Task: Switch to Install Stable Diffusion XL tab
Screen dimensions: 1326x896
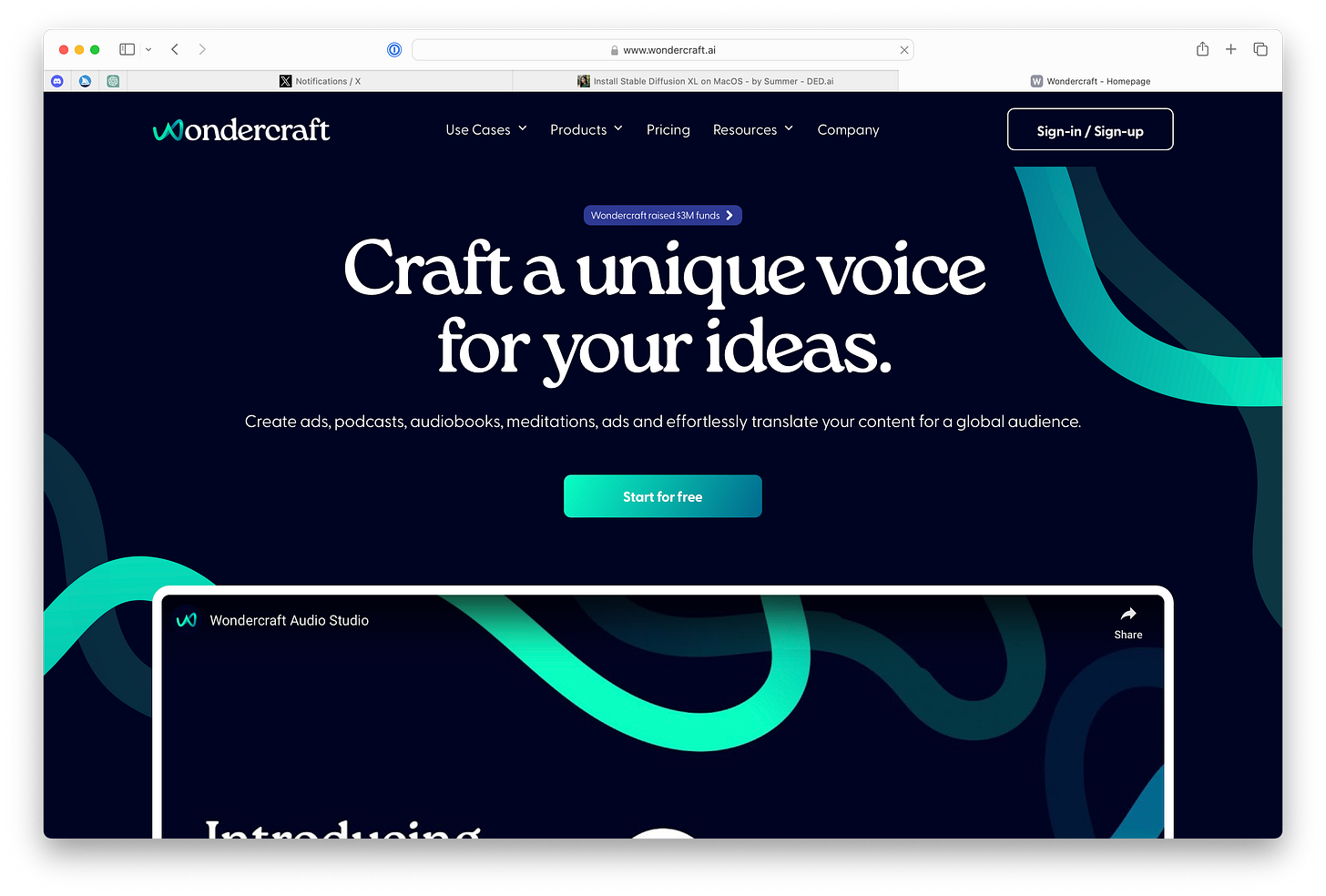Action: tap(706, 81)
